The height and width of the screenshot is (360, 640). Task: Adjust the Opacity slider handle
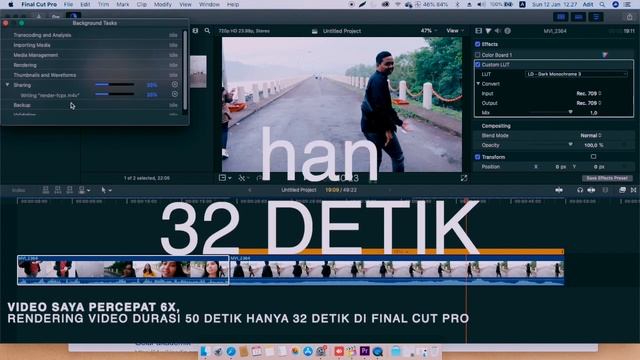tap(570, 144)
